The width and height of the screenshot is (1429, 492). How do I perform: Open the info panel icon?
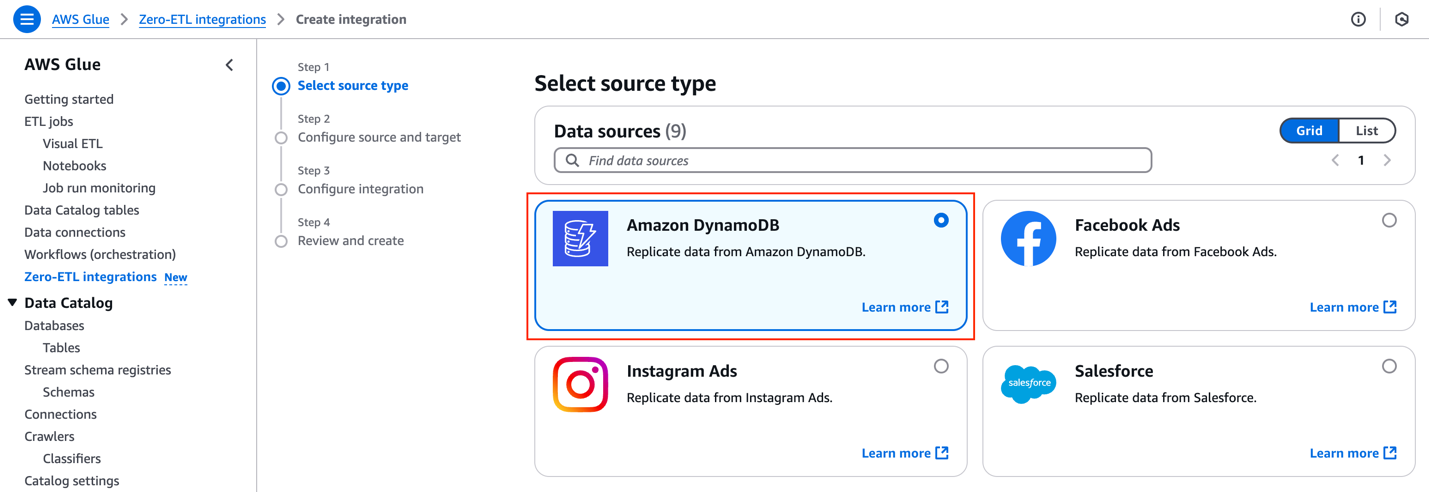click(x=1358, y=19)
